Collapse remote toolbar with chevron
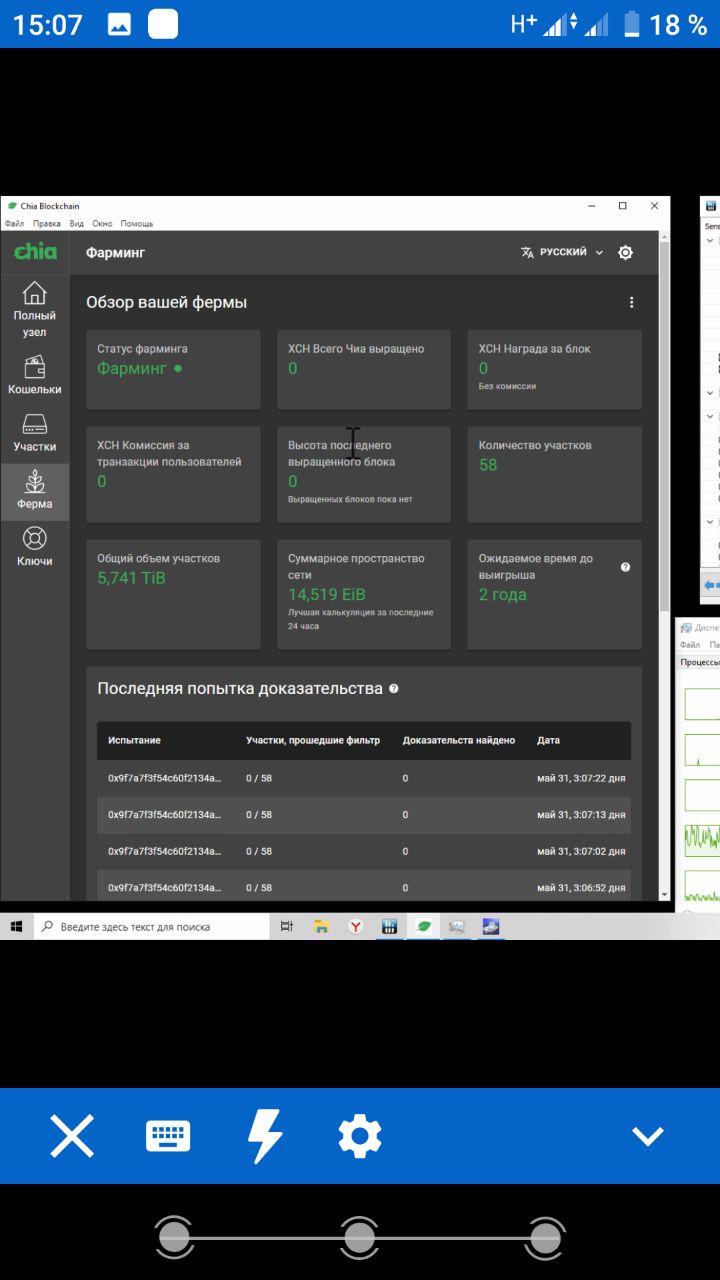The width and height of the screenshot is (720, 1280). click(648, 1136)
